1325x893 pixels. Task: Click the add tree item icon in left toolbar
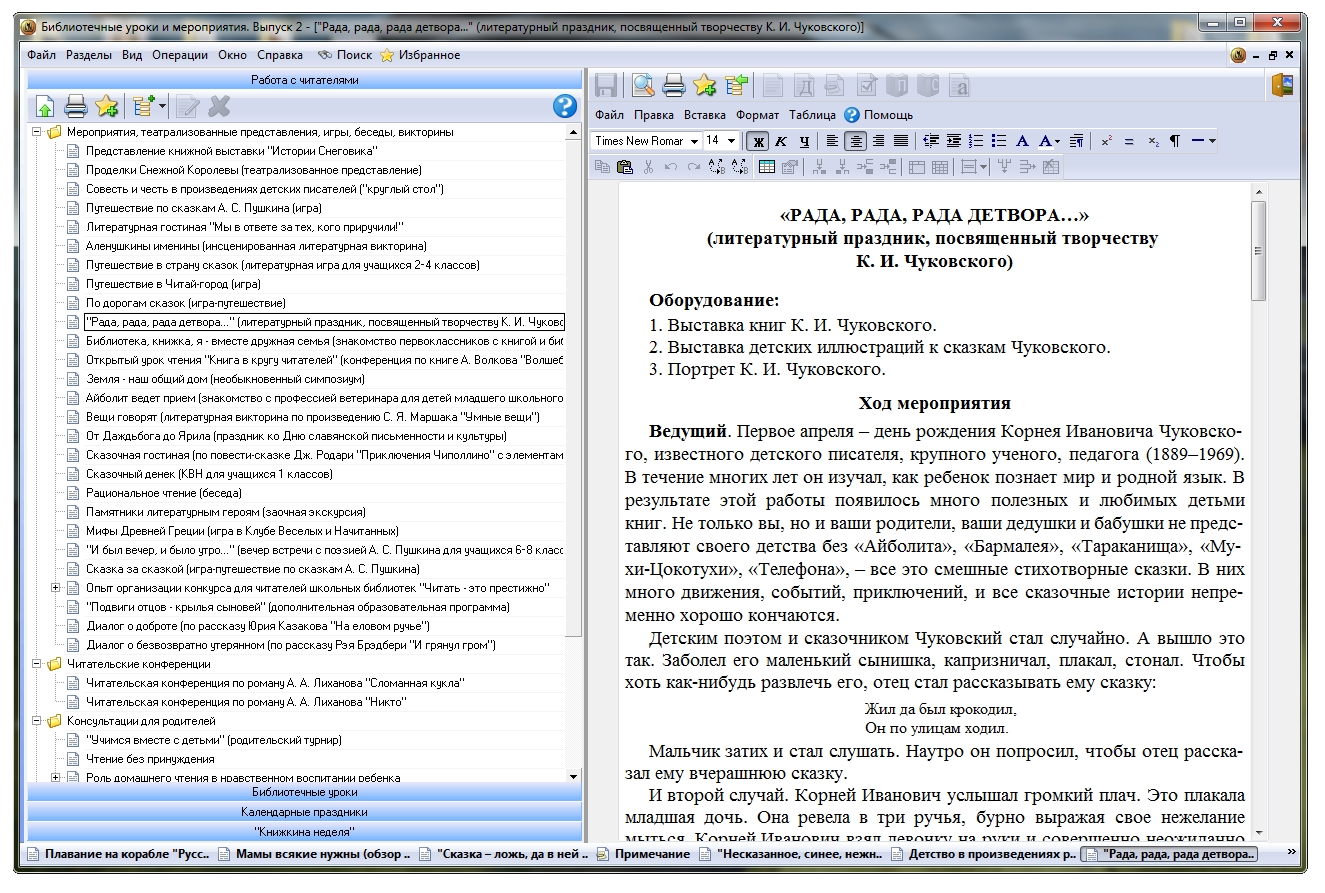click(143, 106)
